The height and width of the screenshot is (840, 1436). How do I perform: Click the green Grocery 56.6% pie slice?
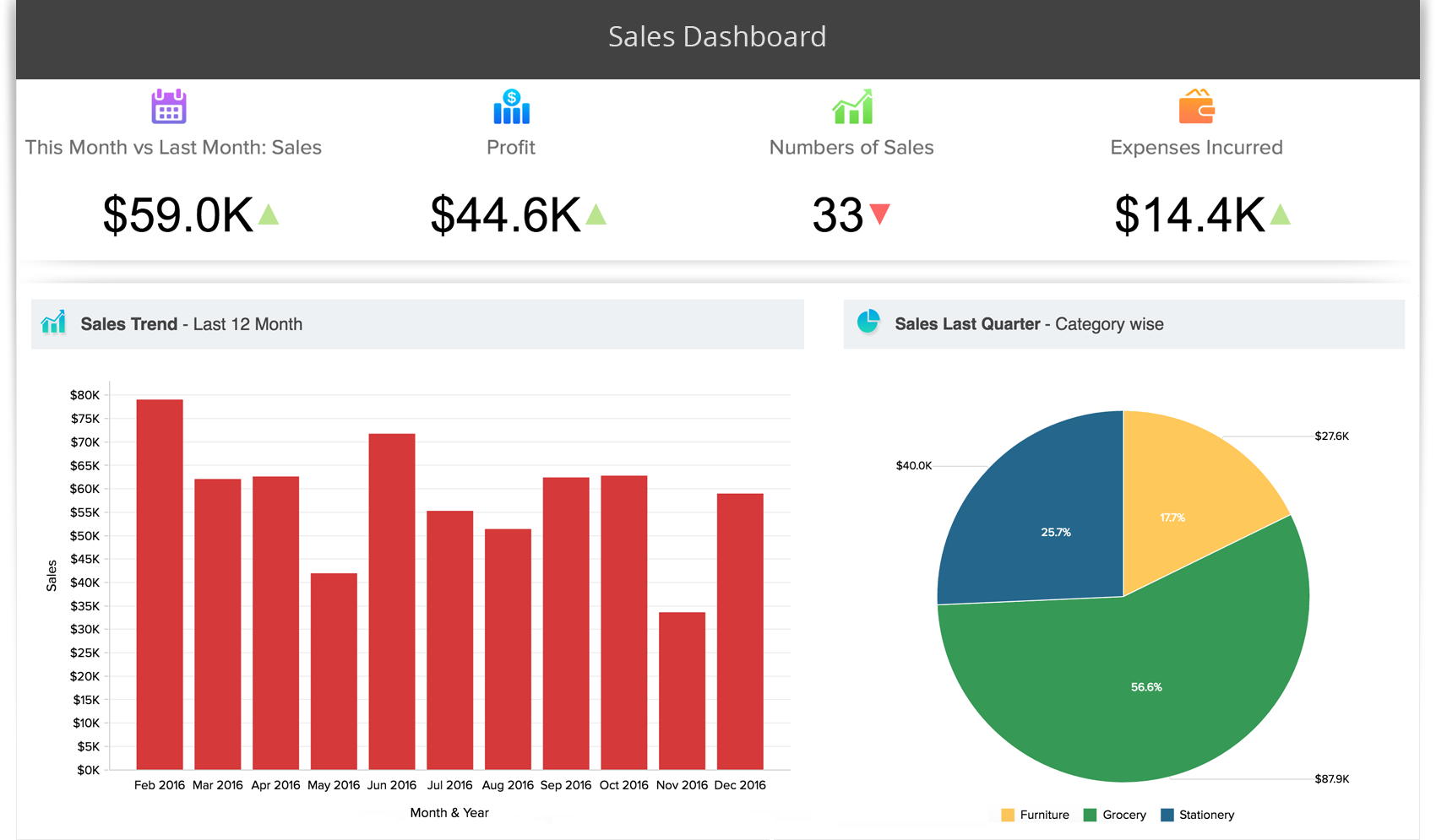1146,687
